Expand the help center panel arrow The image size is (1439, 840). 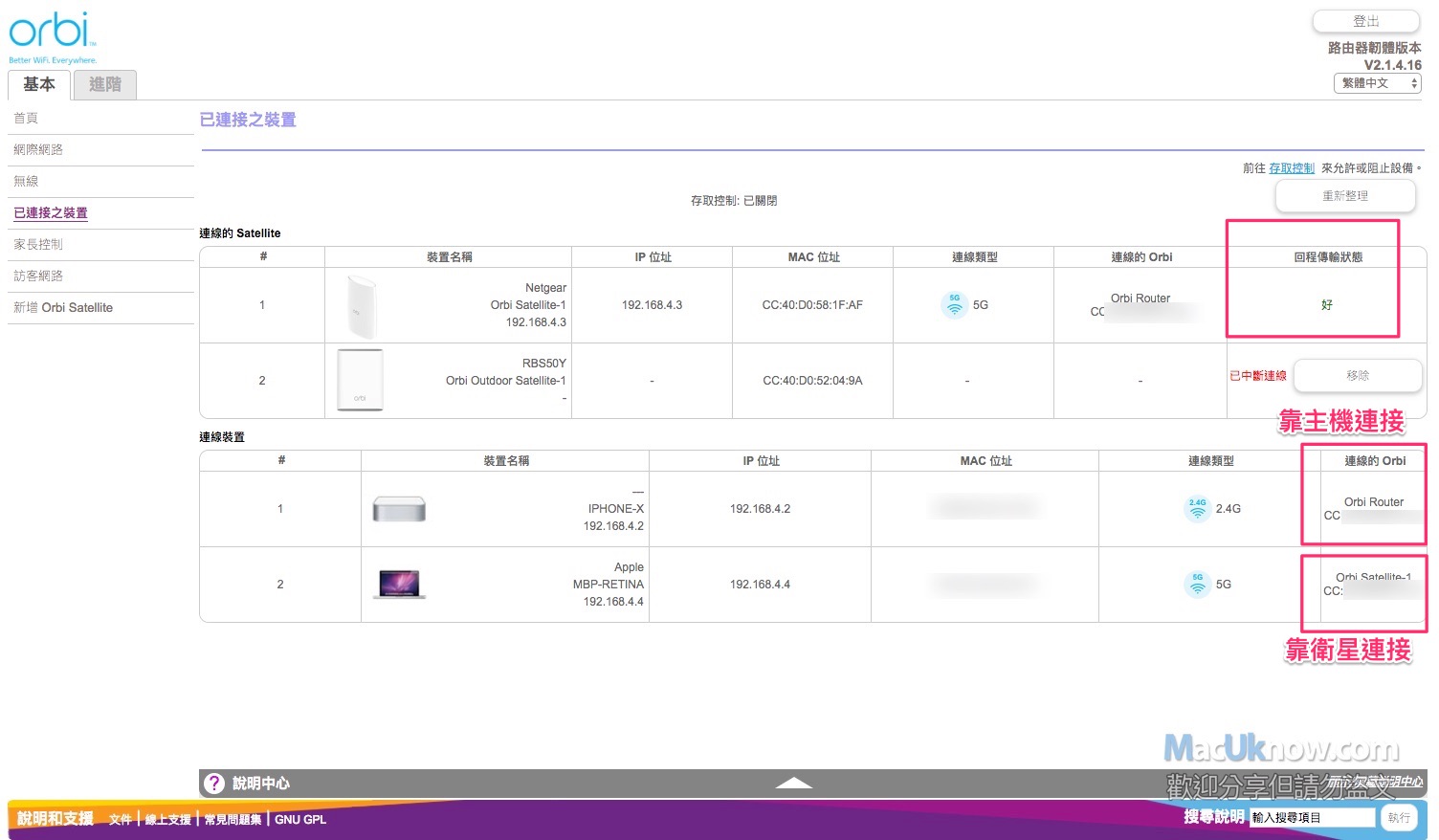pyautogui.click(x=793, y=784)
